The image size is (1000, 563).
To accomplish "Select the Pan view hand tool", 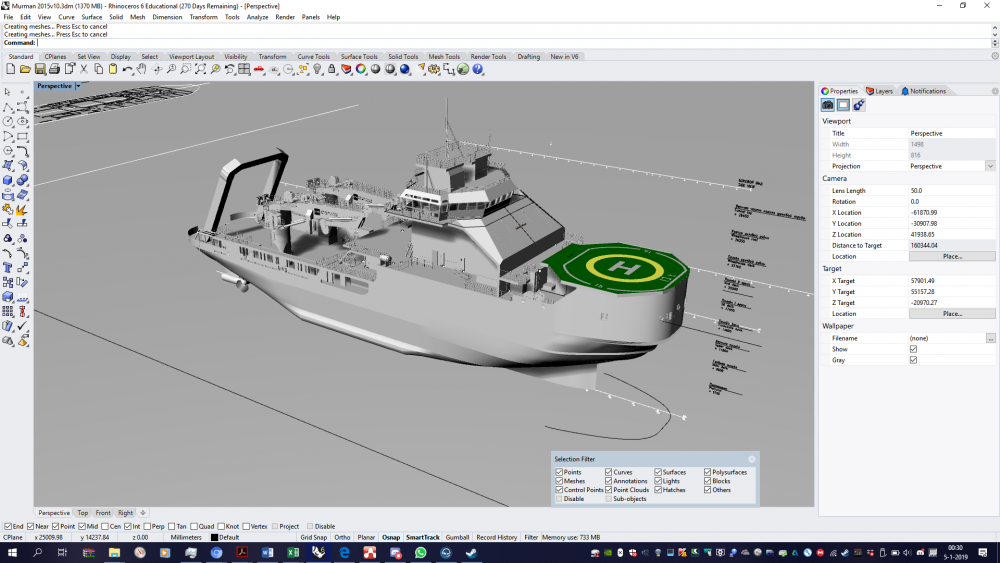I will 142,70.
